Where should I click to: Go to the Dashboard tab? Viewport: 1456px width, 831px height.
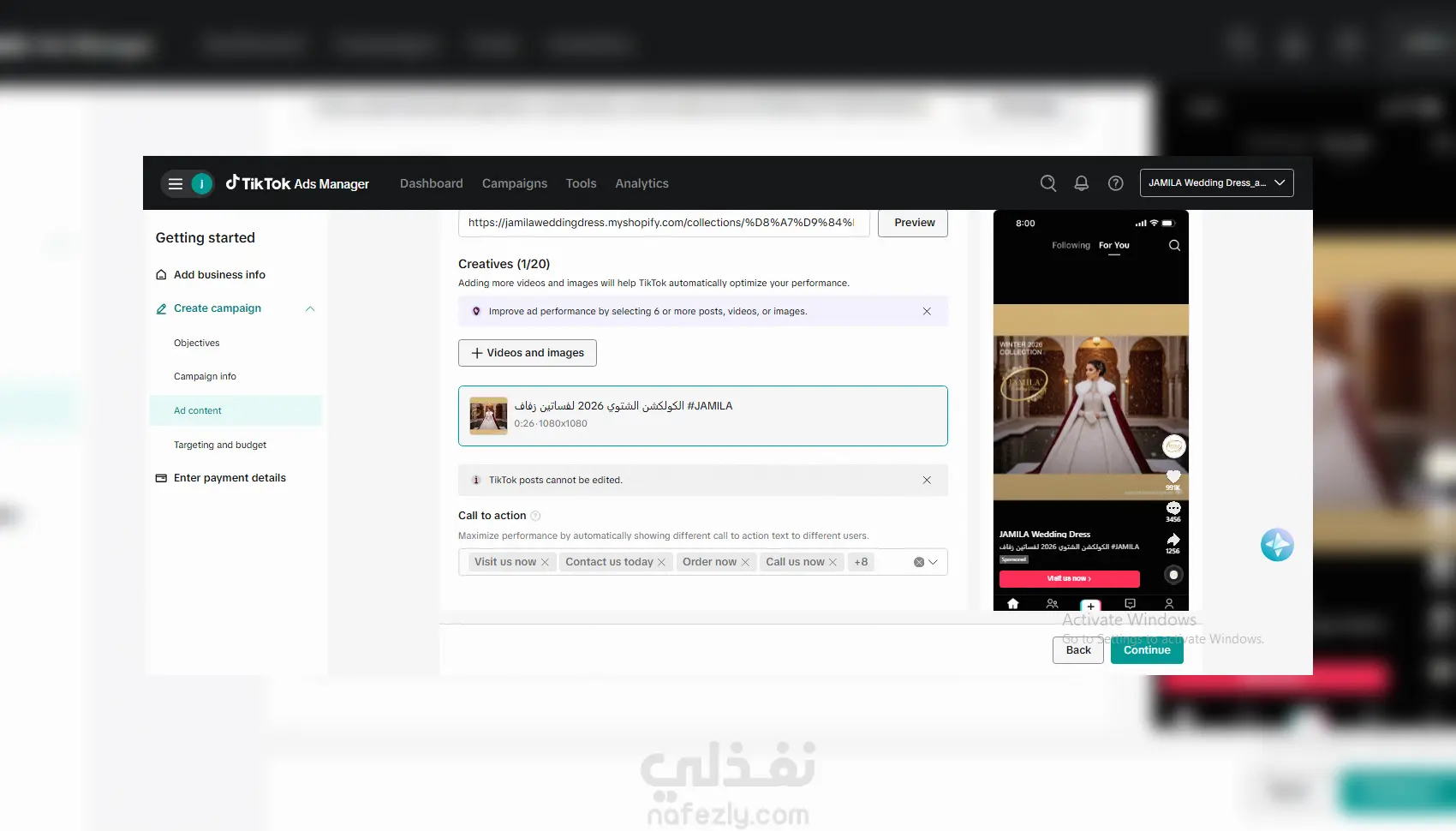(x=432, y=183)
